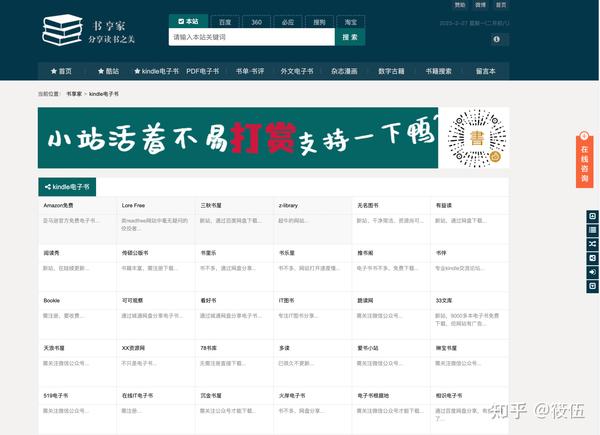This screenshot has height=435, width=600.
Task: Click the small 首页 link at top right
Action: pyautogui.click(x=501, y=5)
